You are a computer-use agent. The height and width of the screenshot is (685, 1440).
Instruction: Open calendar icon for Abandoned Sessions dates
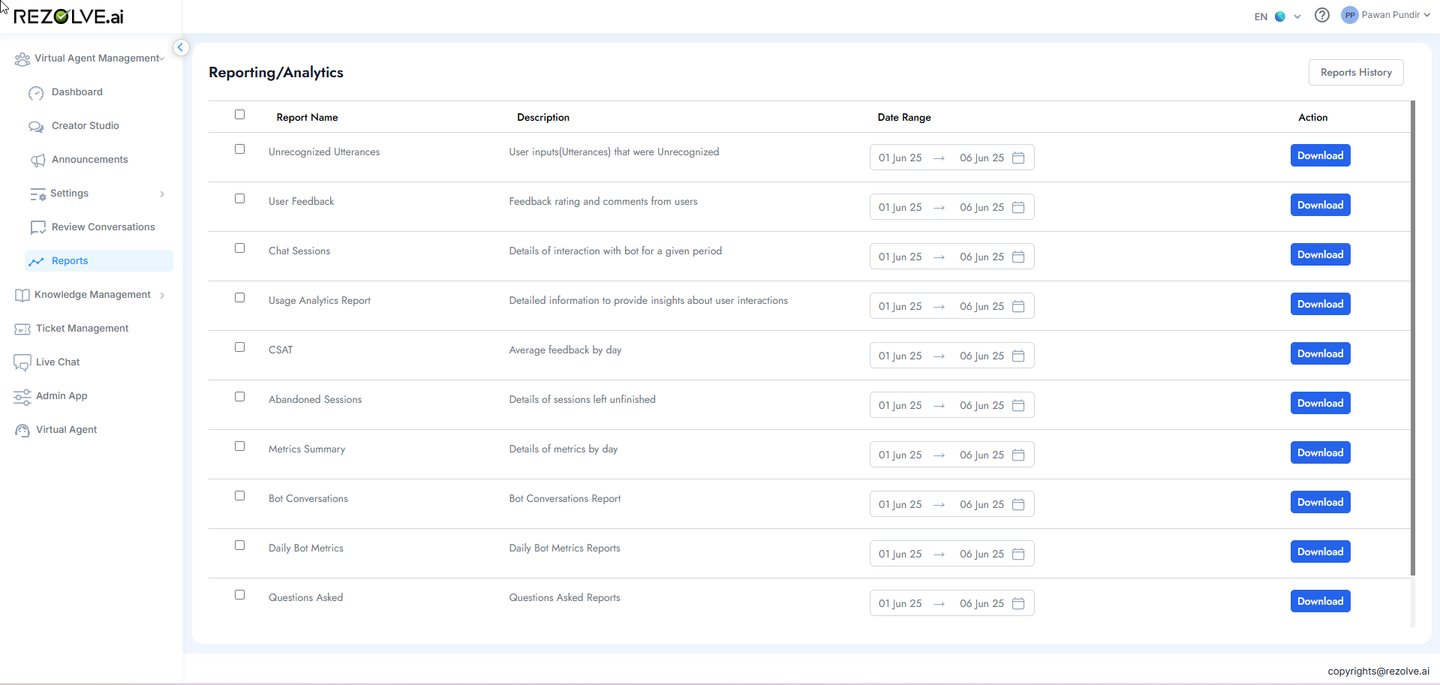pos(1018,405)
